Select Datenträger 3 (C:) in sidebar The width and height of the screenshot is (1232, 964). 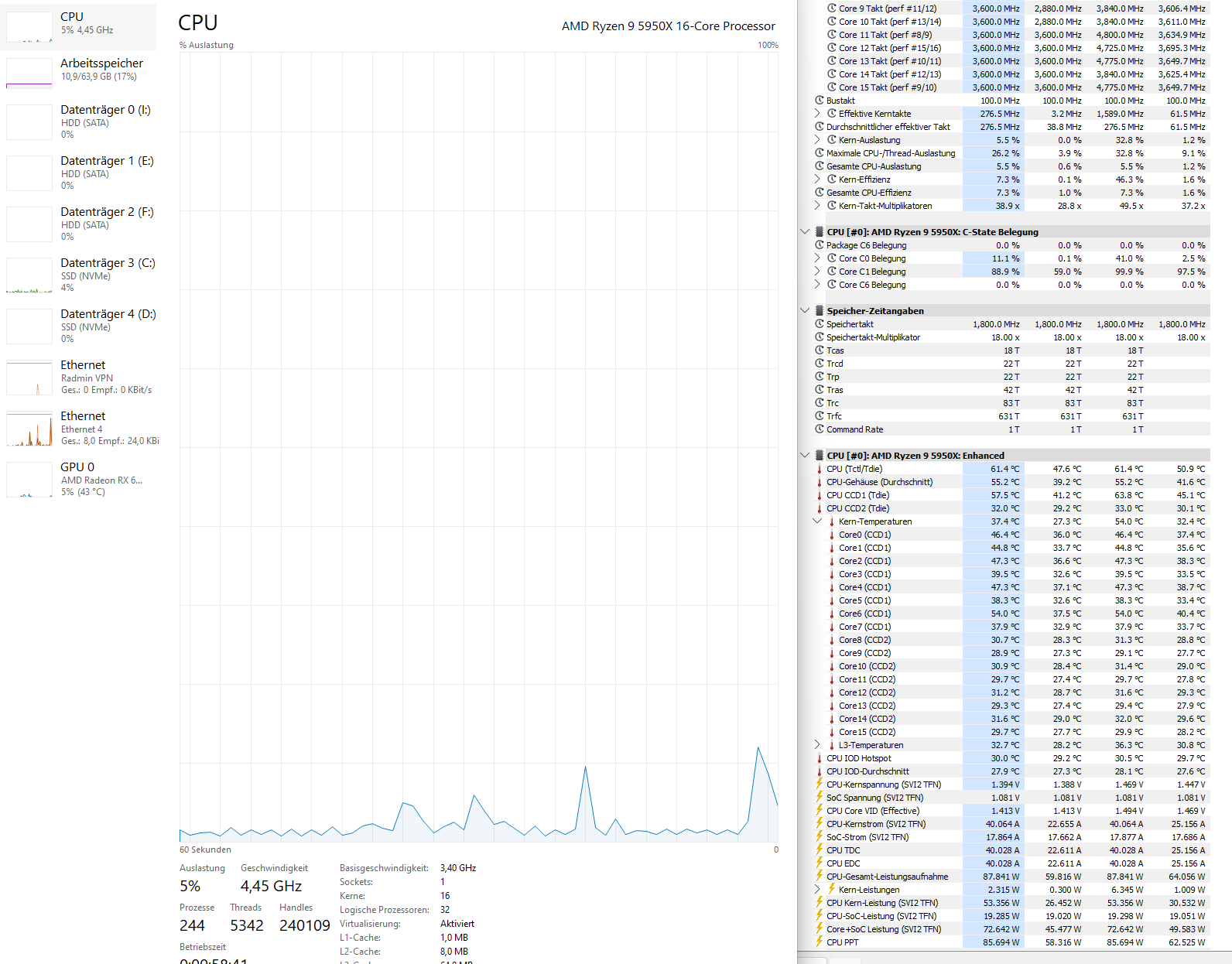[x=78, y=275]
